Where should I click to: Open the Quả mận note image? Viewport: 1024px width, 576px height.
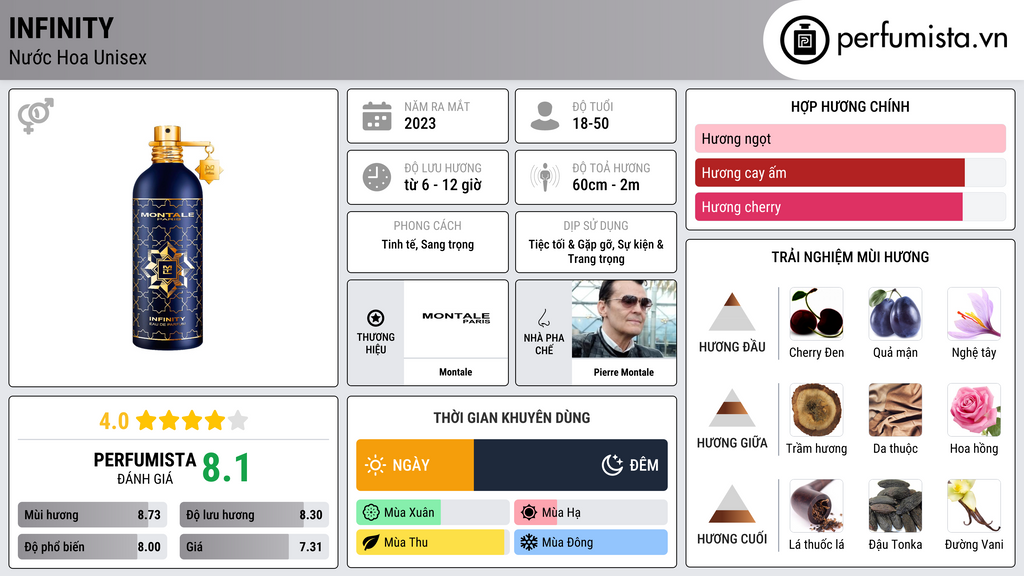(x=895, y=314)
